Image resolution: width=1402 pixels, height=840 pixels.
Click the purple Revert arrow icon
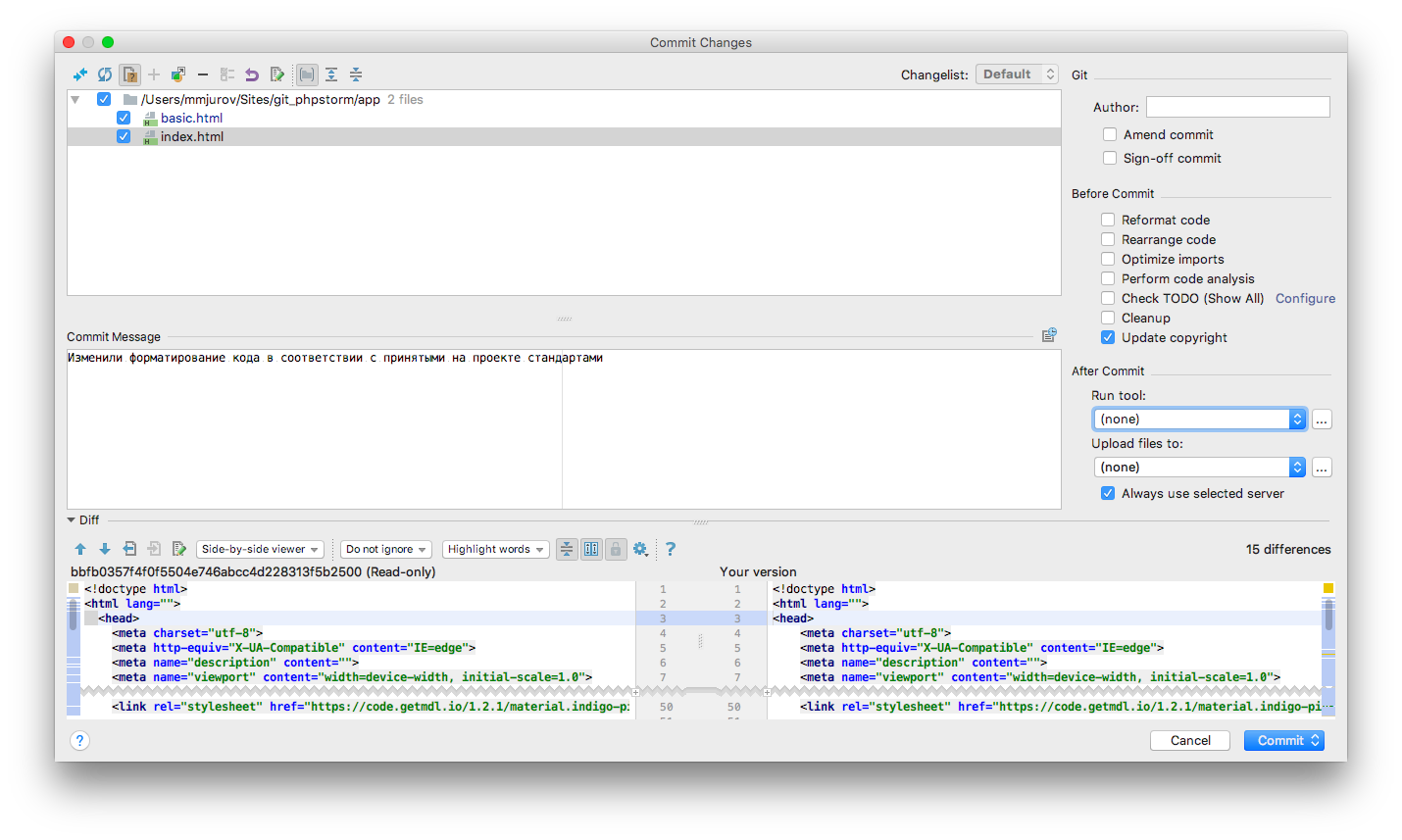pyautogui.click(x=252, y=74)
